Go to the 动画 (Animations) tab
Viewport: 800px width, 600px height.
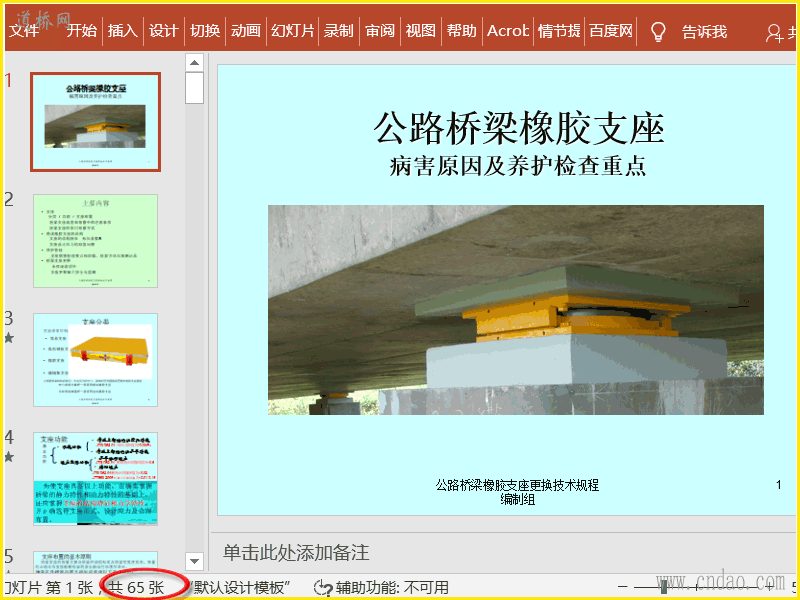(246, 31)
